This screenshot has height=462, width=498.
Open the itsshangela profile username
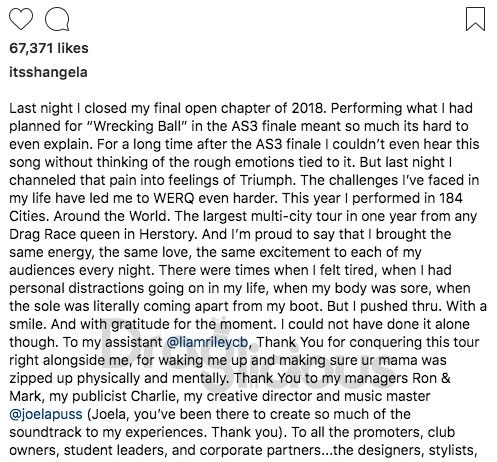click(48, 72)
